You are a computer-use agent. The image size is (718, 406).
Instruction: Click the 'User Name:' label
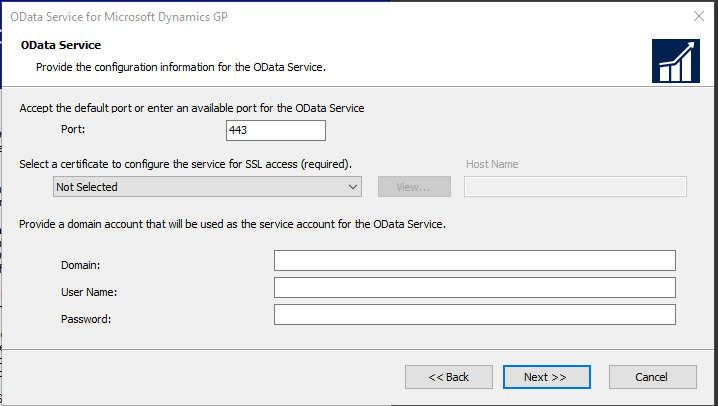[89, 292]
